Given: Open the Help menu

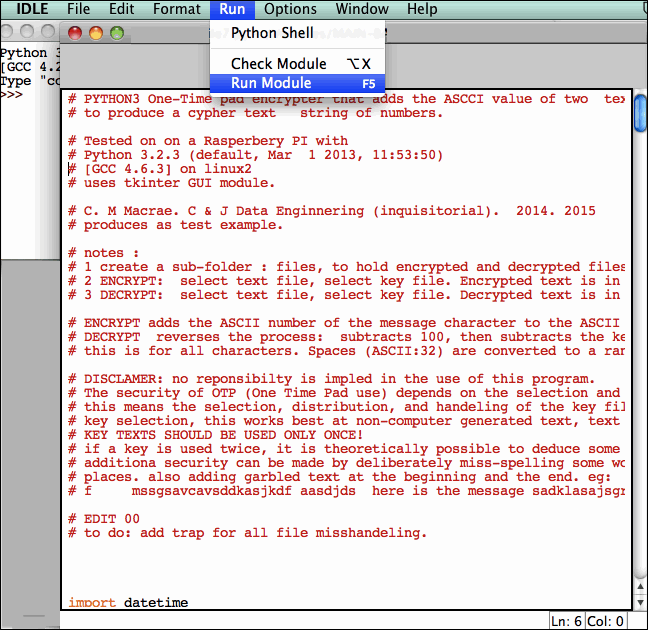Looking at the screenshot, I should pos(422,9).
